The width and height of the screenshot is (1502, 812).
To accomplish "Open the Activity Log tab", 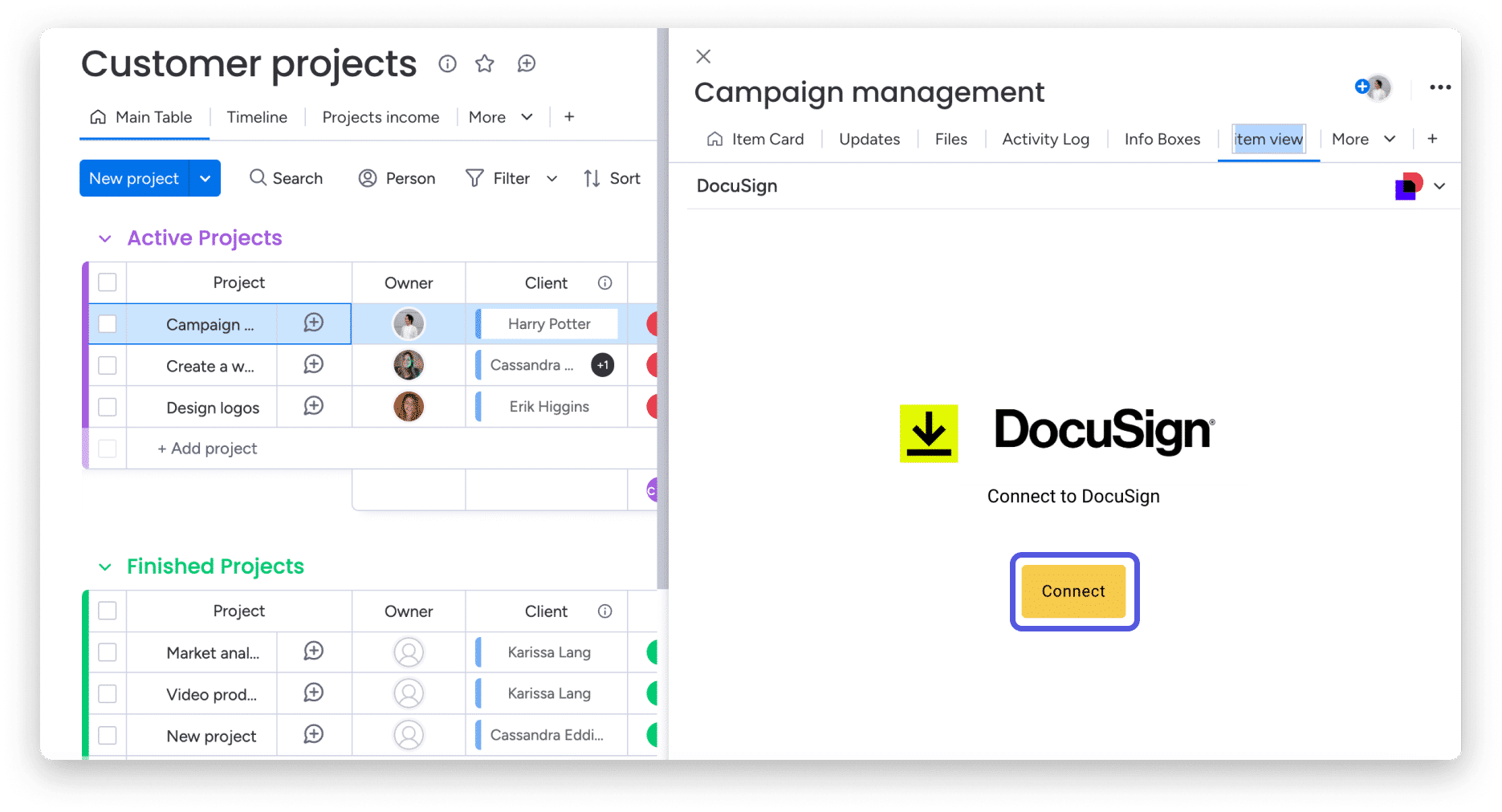I will click(1046, 139).
